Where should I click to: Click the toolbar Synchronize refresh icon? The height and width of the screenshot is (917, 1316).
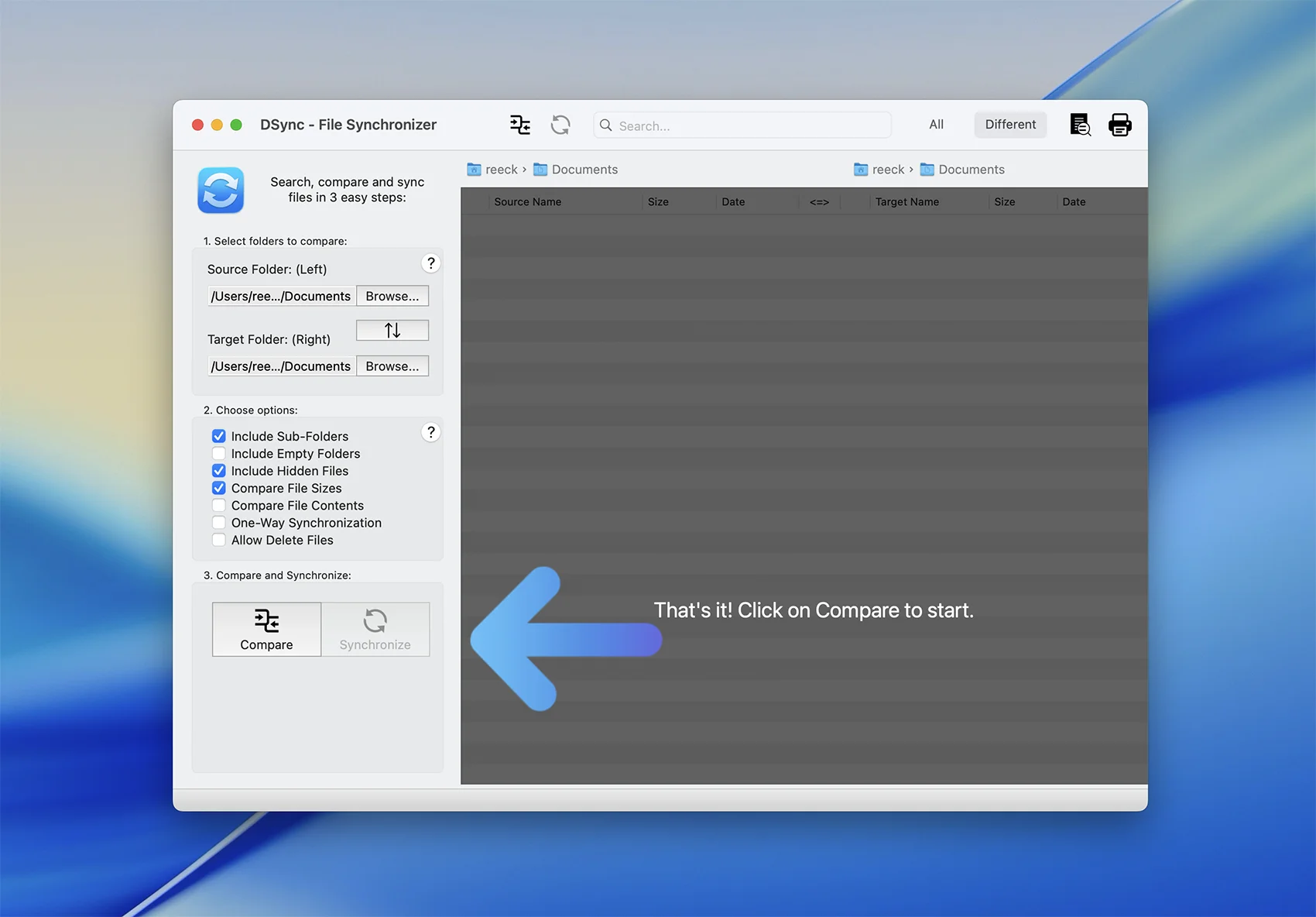[560, 125]
